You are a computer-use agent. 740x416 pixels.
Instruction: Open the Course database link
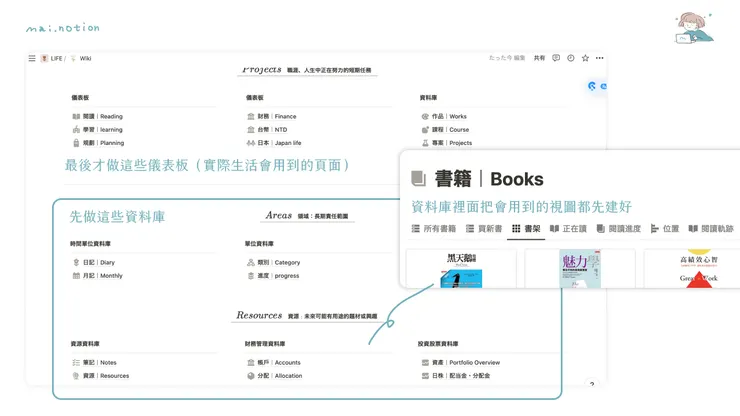click(x=450, y=129)
